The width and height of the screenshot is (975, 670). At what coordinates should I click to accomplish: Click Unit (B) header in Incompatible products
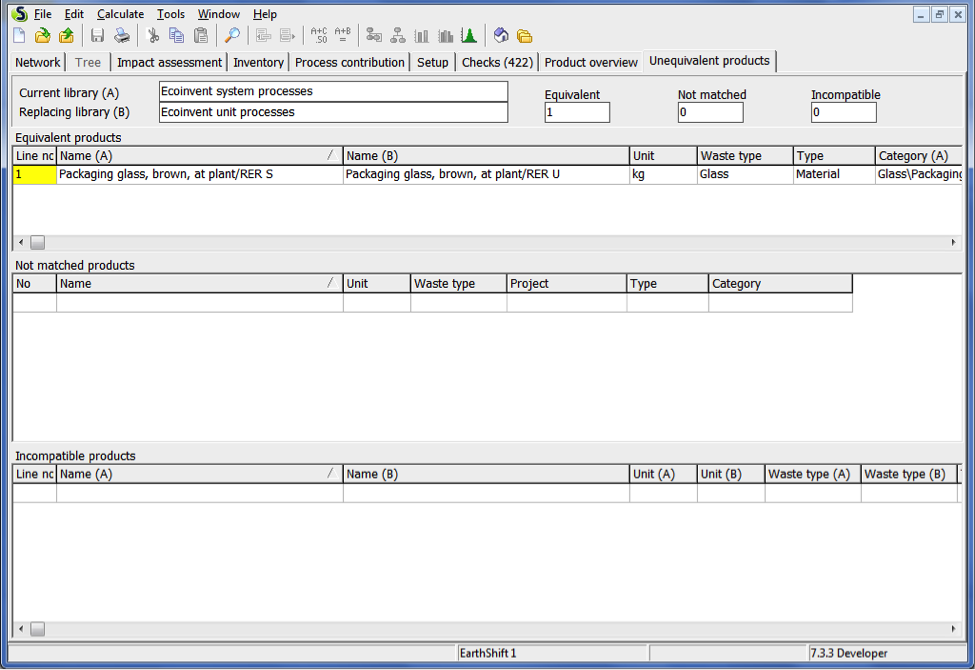coord(731,474)
